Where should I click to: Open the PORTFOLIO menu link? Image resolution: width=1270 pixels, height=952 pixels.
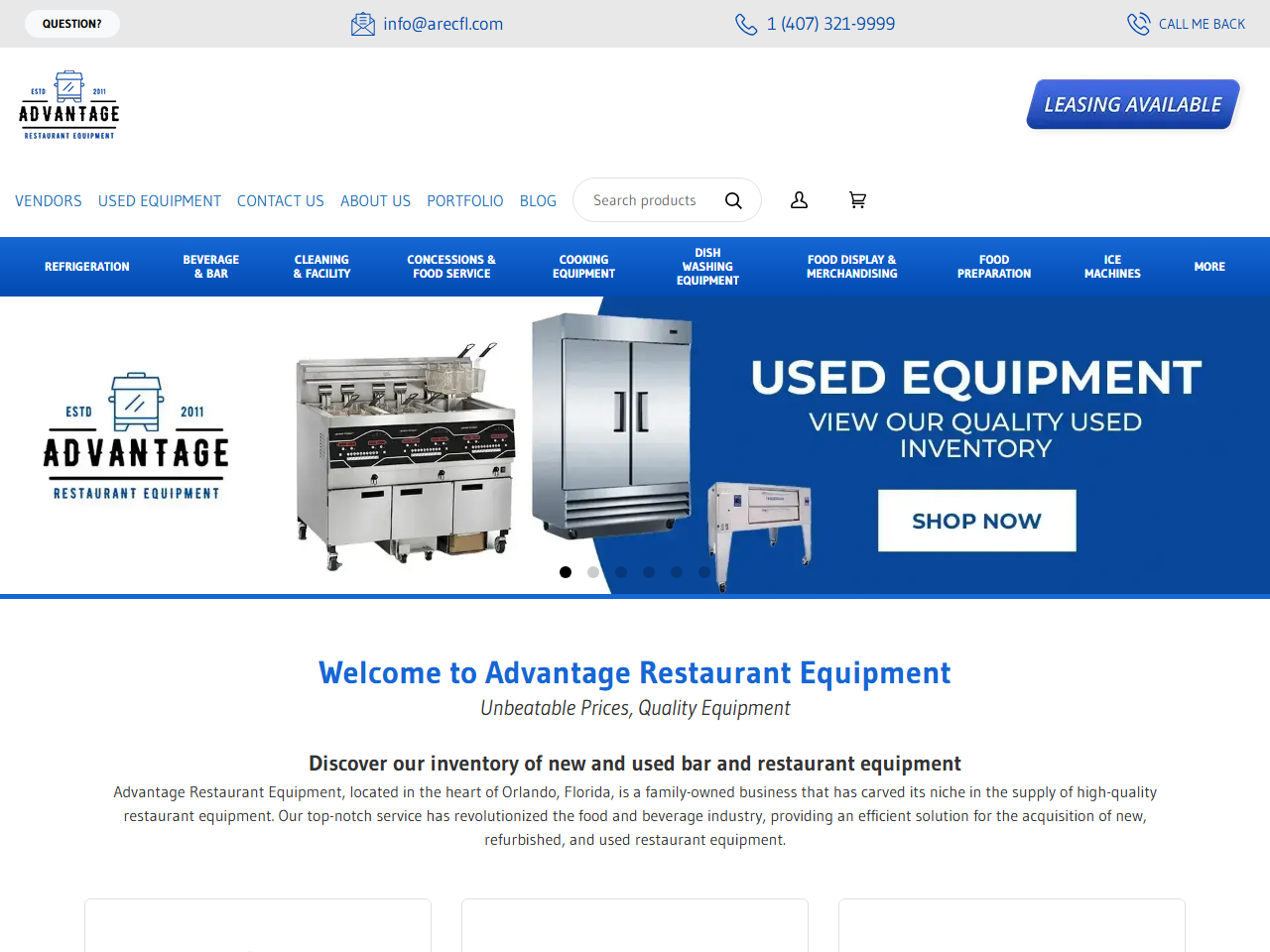click(x=465, y=200)
